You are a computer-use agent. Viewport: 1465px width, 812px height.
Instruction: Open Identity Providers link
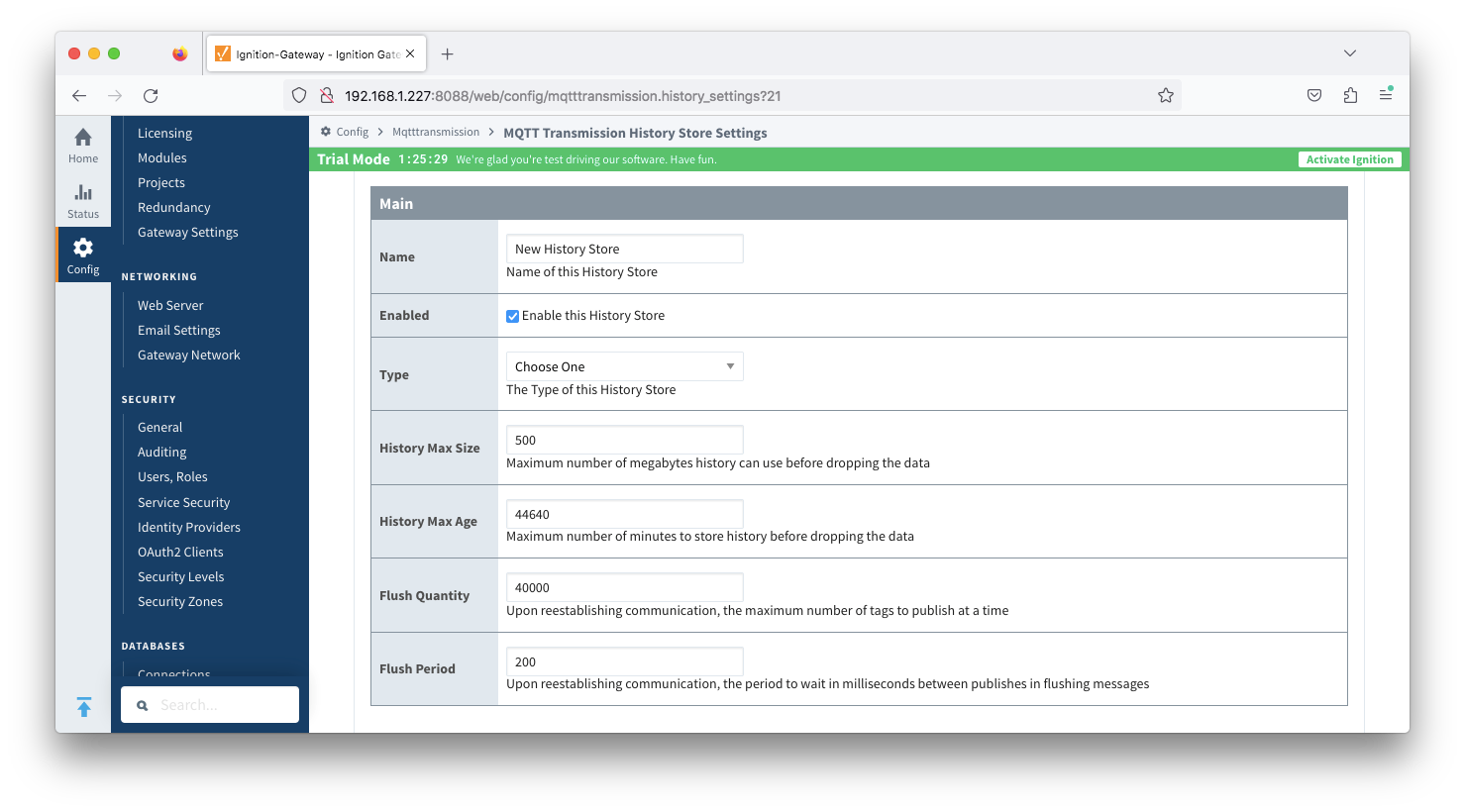coord(189,527)
